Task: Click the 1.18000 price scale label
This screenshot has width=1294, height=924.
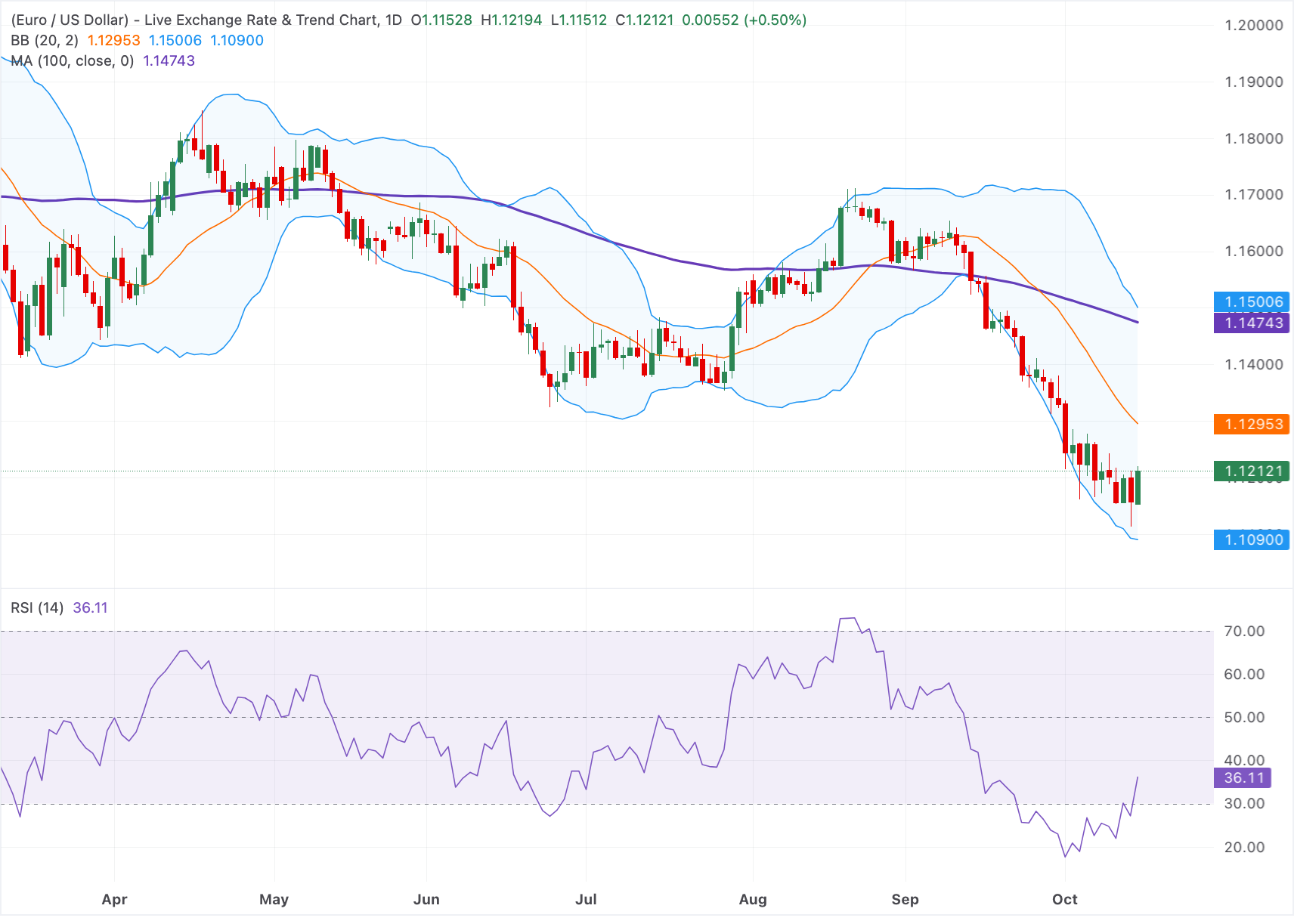Action: [x=1254, y=138]
